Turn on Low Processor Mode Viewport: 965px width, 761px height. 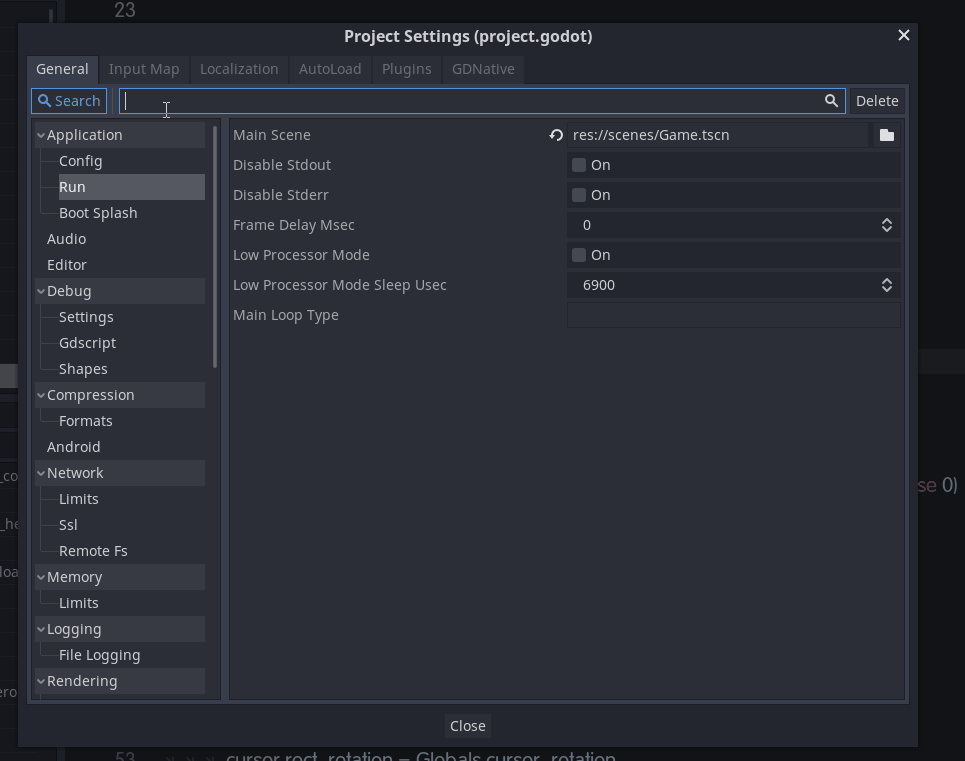click(578, 254)
